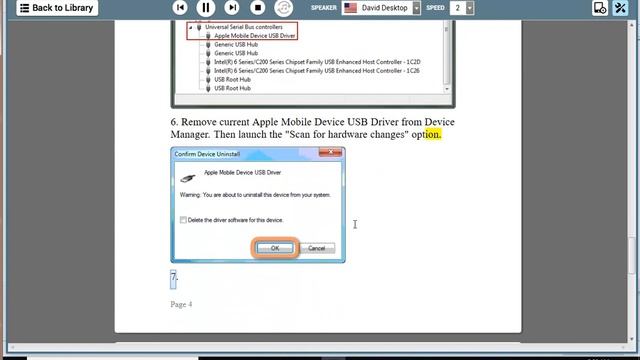Click the convert-to-audio music note icon
This screenshot has width=640, height=360.
(x=284, y=7)
